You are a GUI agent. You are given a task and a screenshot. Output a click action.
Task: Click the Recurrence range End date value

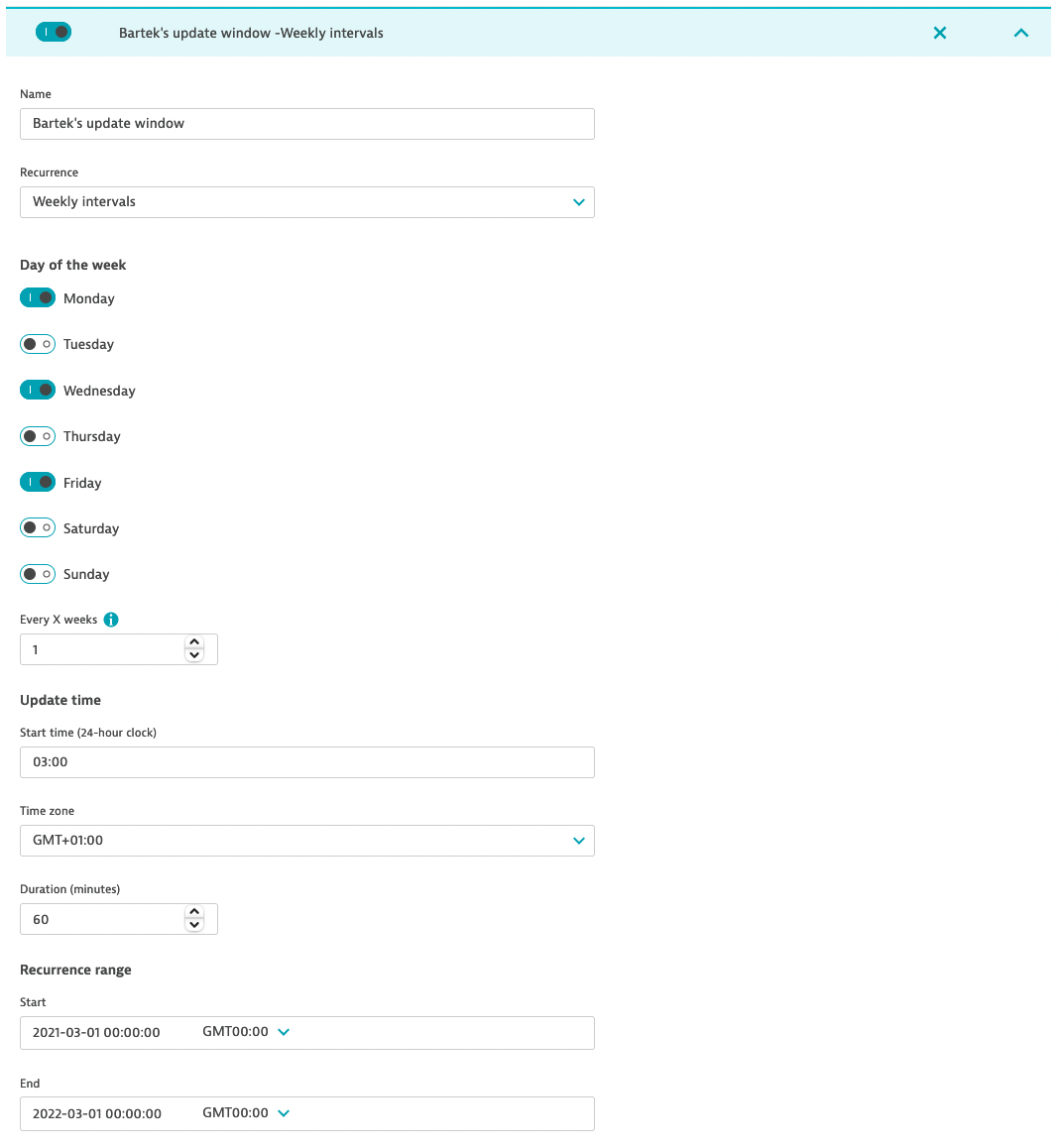point(96,1113)
